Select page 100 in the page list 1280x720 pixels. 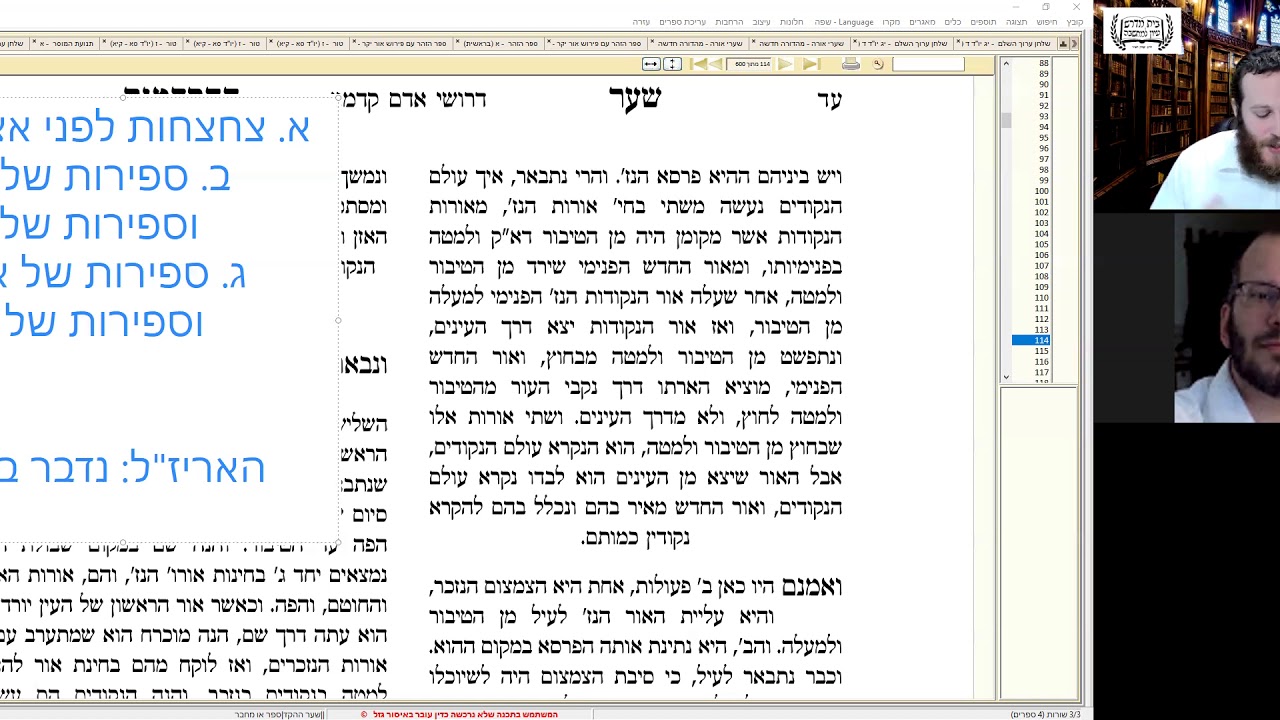click(x=1041, y=191)
